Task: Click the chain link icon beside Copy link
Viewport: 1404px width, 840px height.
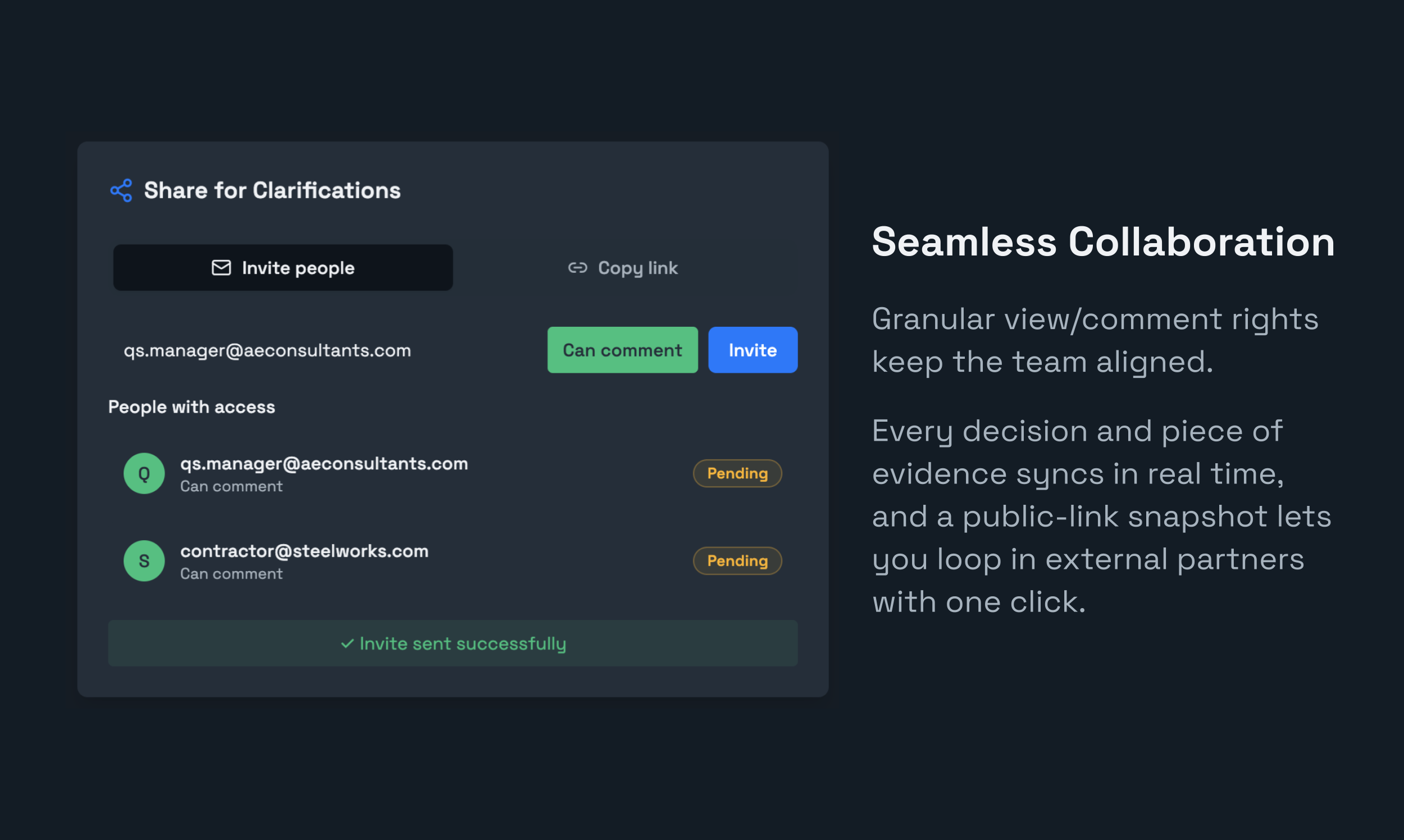Action: 577,268
